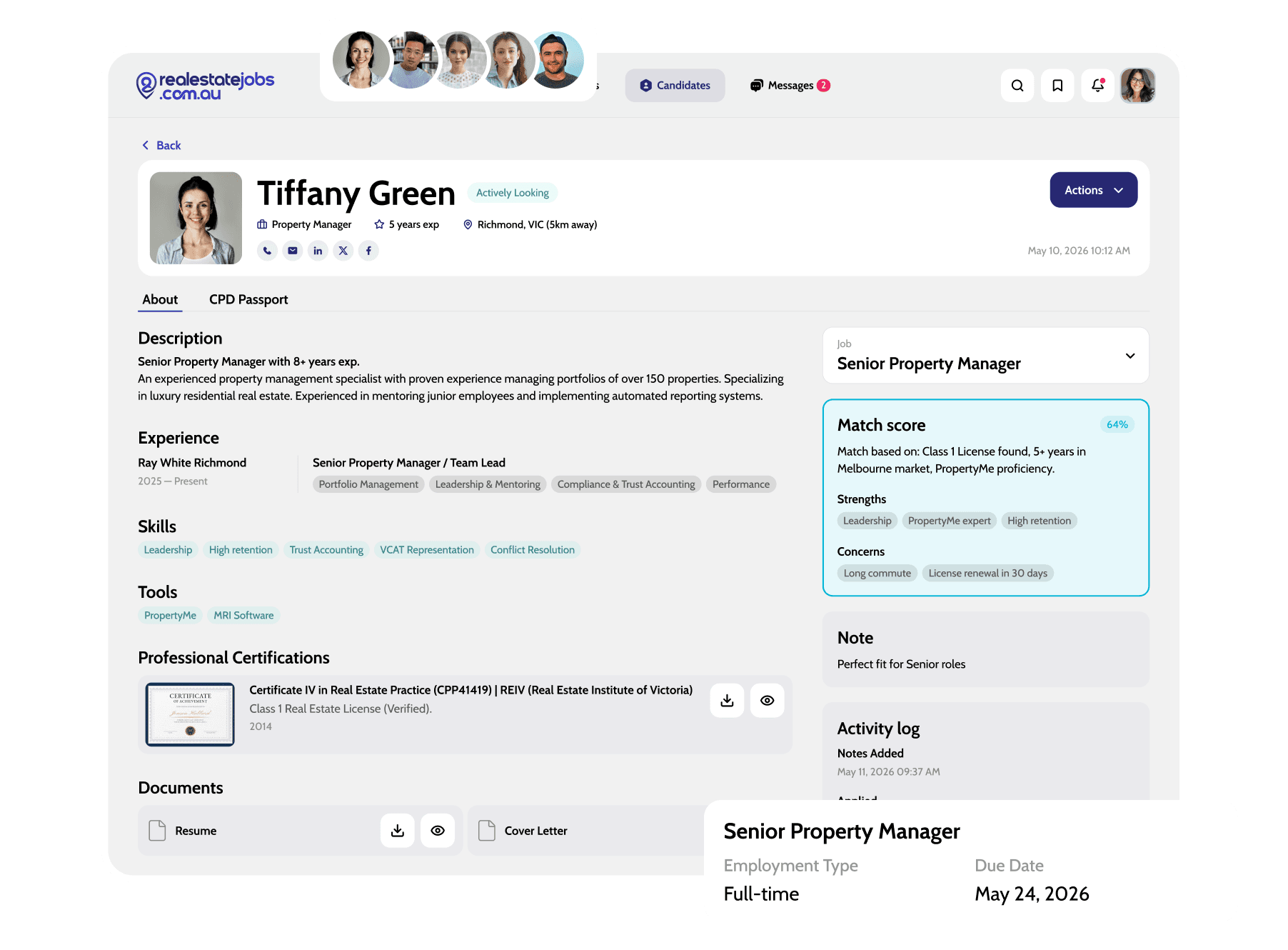Viewport: 1288px width, 950px height.
Task: Select the License renewal in 30 days tag
Action: click(x=987, y=573)
